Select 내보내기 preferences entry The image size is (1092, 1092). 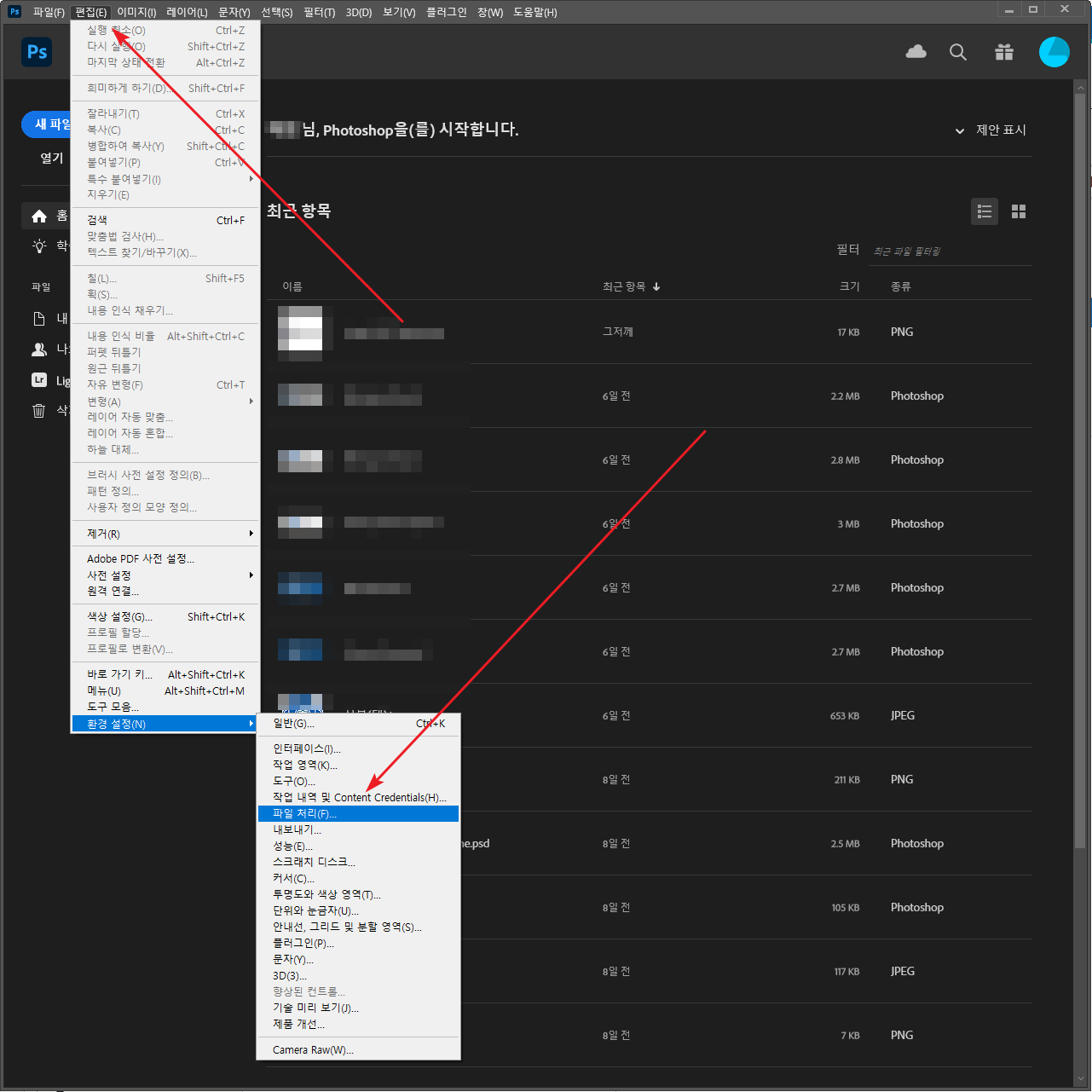[358, 830]
